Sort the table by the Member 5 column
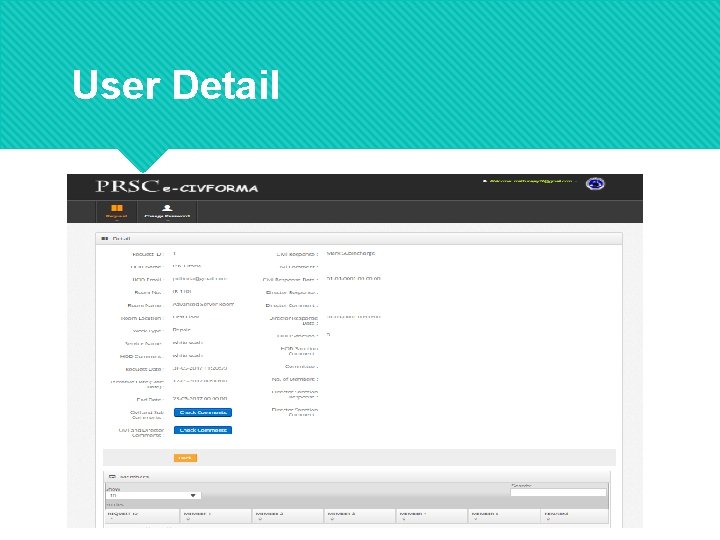 (504, 516)
